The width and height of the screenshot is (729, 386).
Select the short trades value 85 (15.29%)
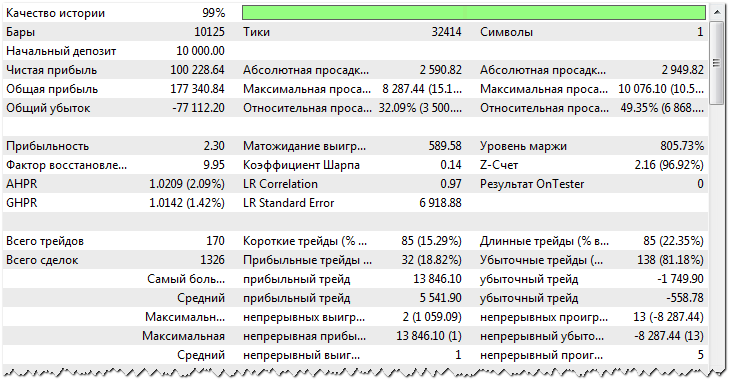[x=431, y=241]
